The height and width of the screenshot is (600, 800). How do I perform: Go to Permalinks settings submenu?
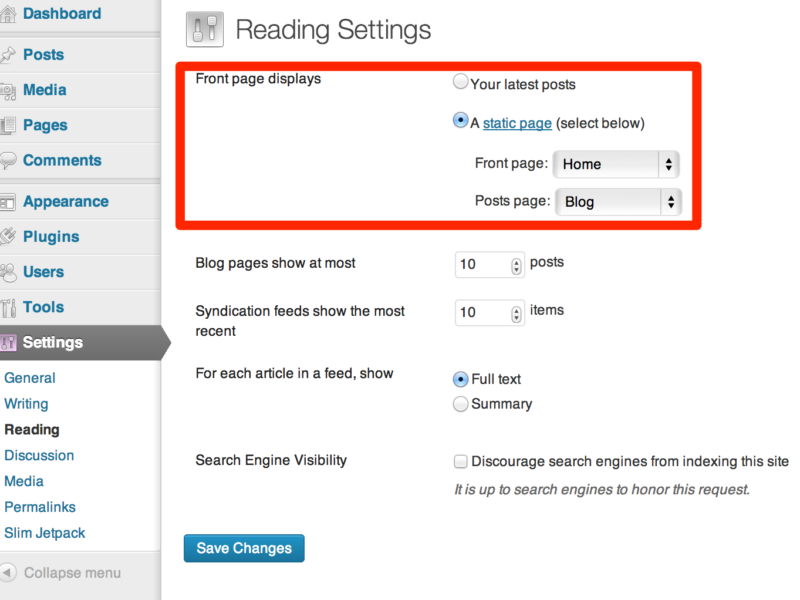tap(40, 507)
